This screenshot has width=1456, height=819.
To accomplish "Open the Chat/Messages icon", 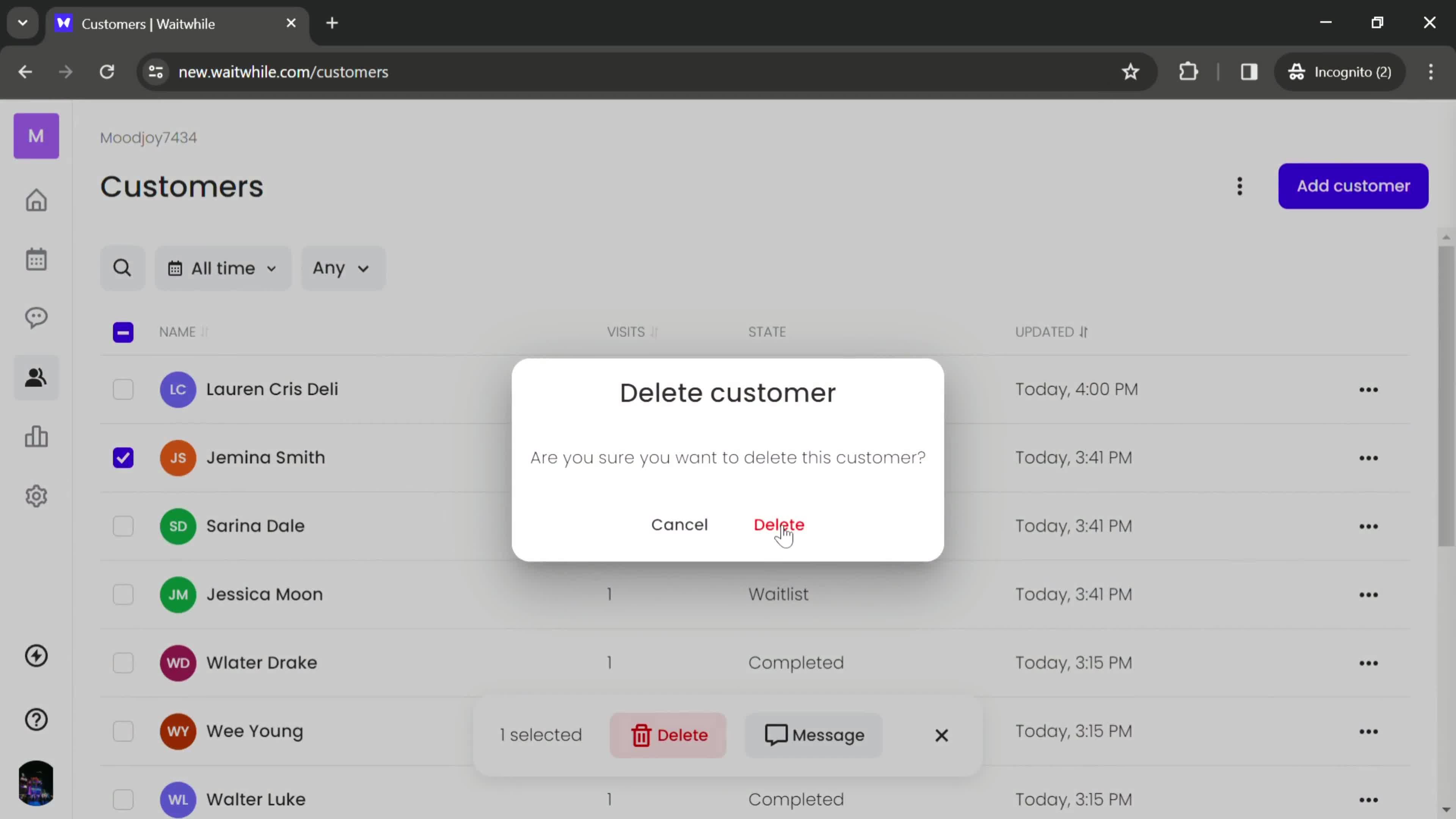I will pos(36,318).
